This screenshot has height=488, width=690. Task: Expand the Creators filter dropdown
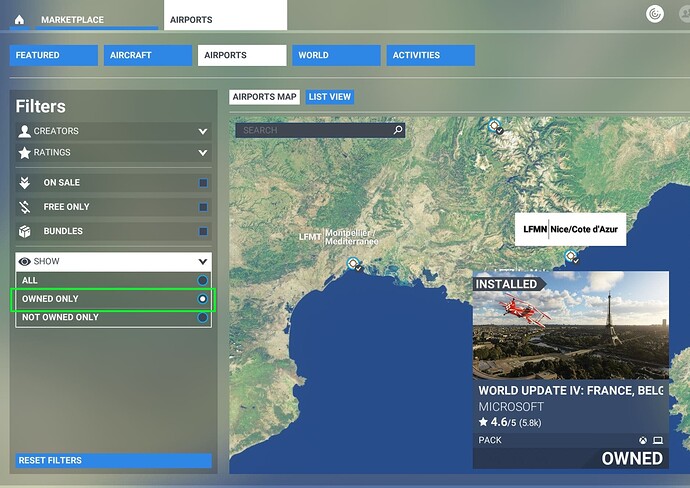click(x=203, y=131)
